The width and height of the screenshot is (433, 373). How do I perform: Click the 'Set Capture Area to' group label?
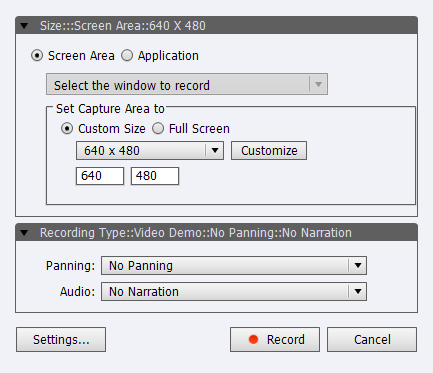(110, 109)
